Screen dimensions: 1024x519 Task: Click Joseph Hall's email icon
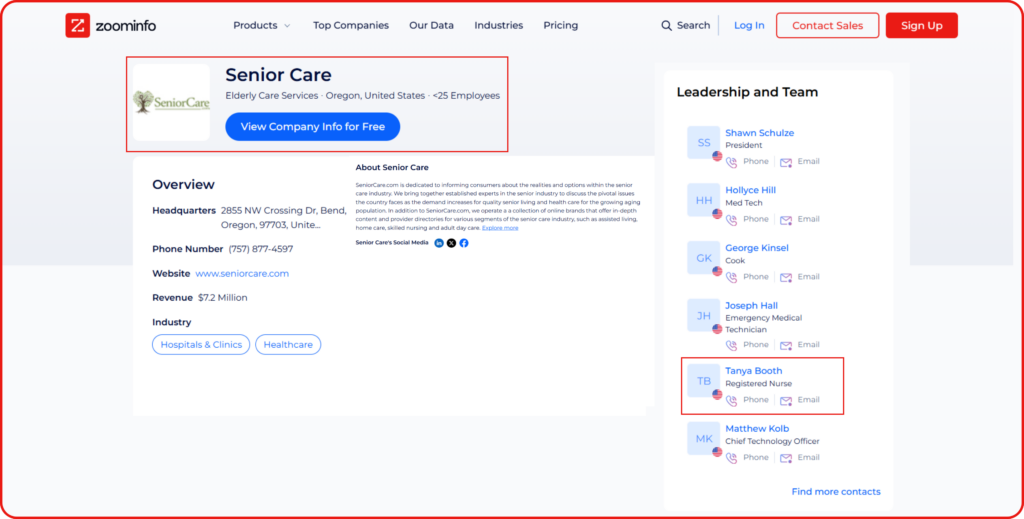point(786,345)
